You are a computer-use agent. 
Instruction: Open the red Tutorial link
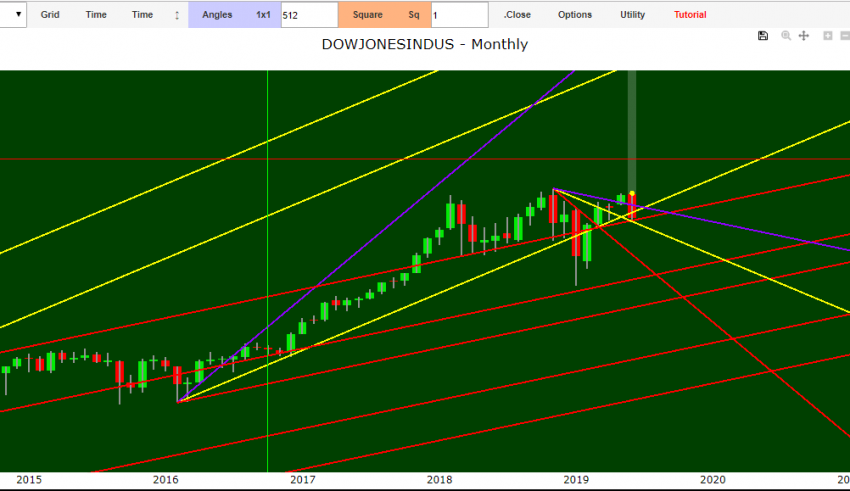tap(690, 15)
